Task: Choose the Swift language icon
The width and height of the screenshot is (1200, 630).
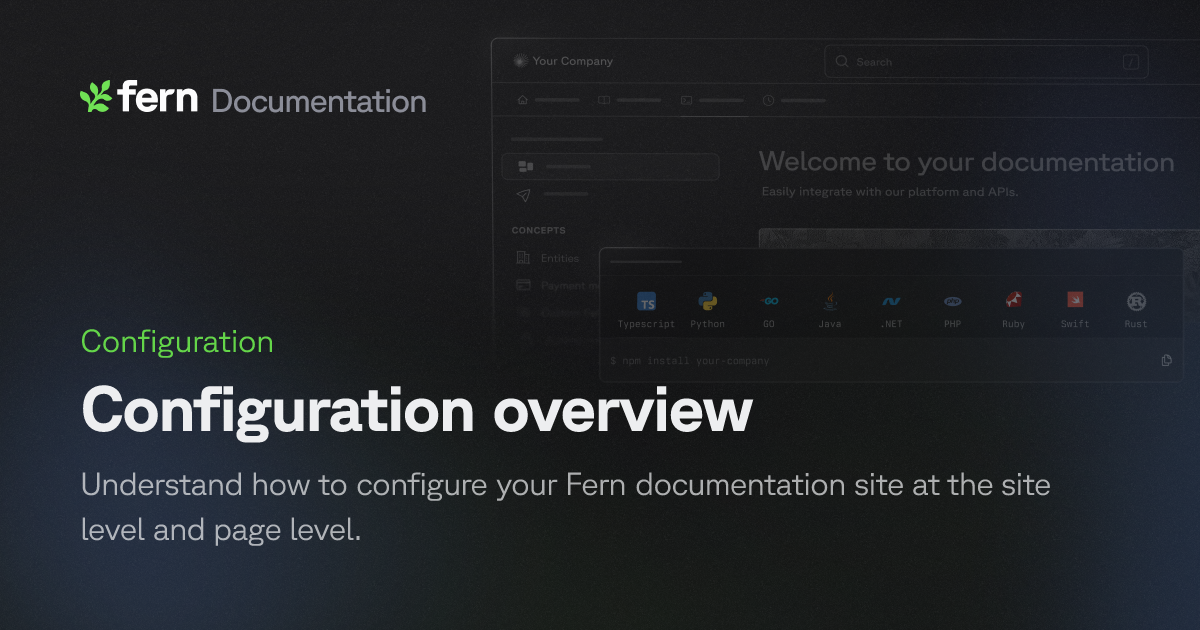Action: click(x=1075, y=301)
